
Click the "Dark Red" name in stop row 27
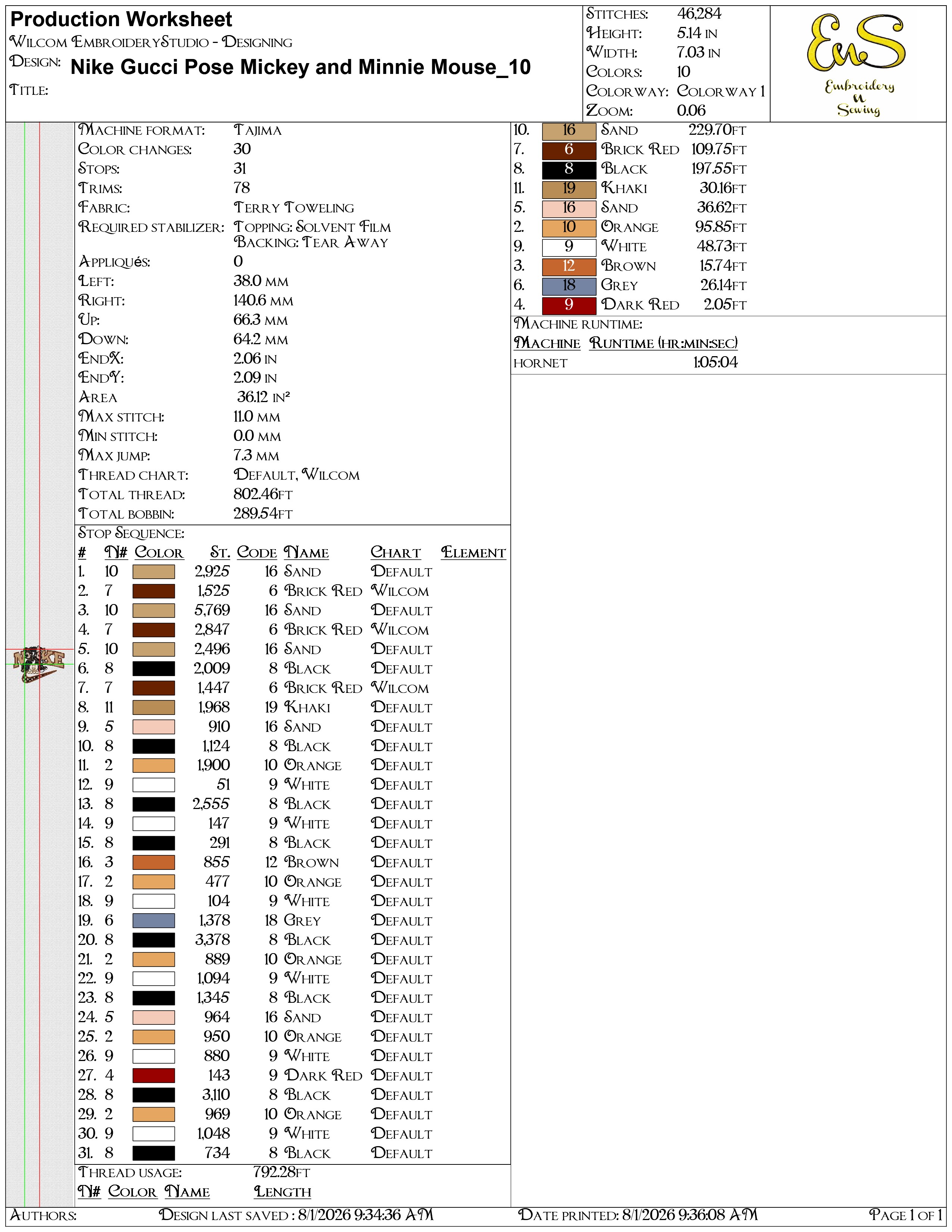(323, 1076)
